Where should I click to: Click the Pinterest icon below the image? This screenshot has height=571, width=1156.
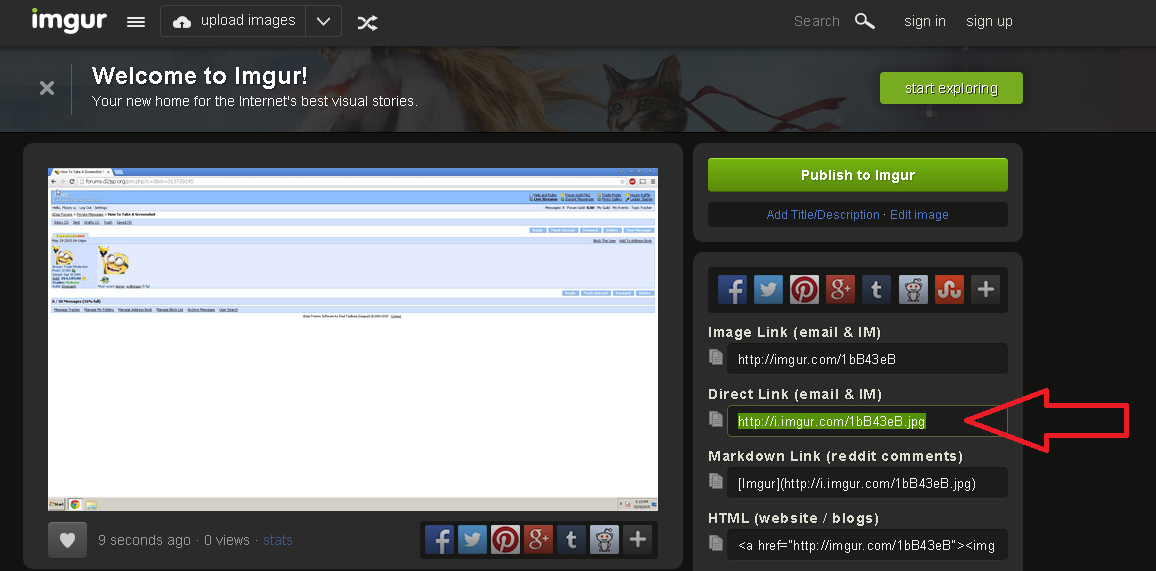point(506,540)
